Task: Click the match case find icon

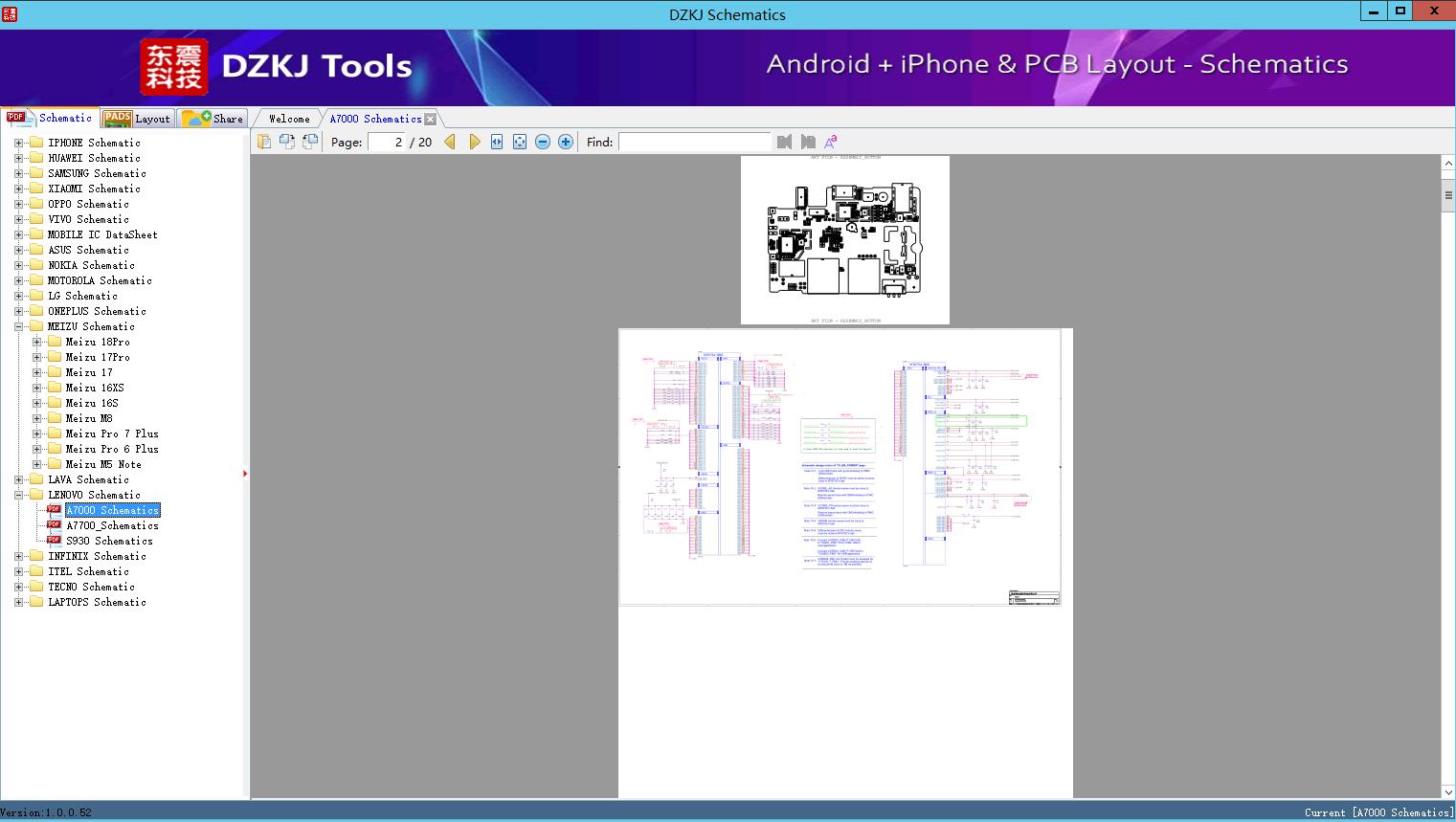Action: [x=831, y=142]
